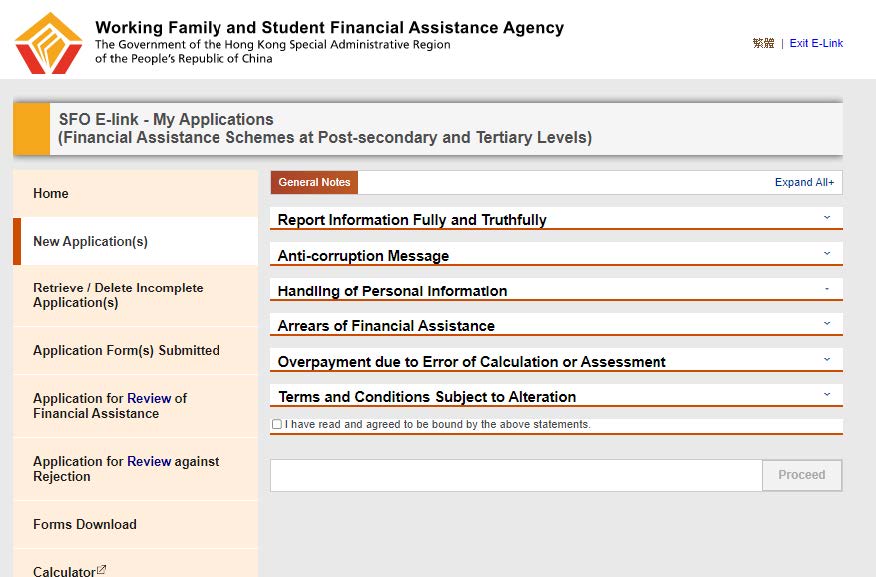Open Application for Review against Rejection

click(126, 469)
